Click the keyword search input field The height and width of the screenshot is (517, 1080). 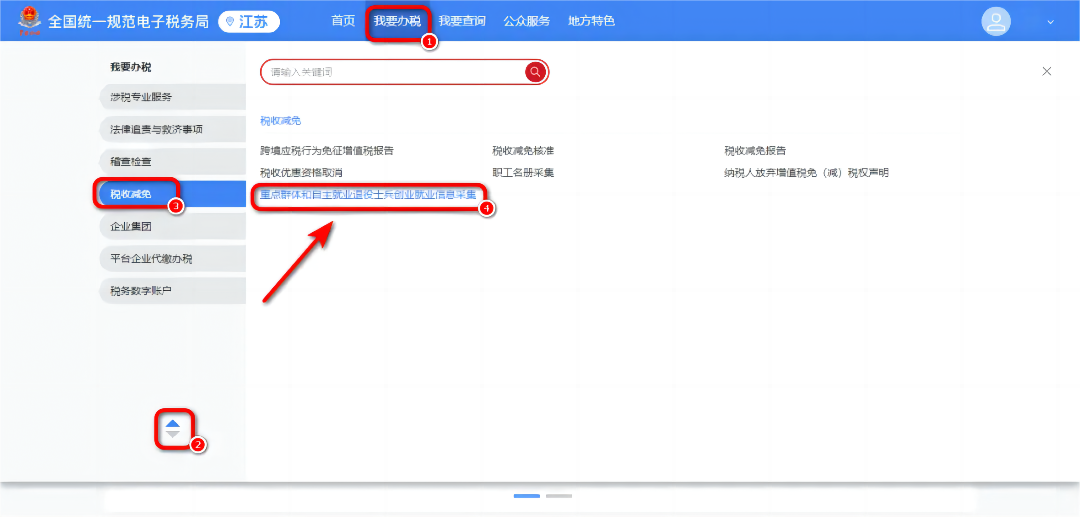click(x=390, y=72)
